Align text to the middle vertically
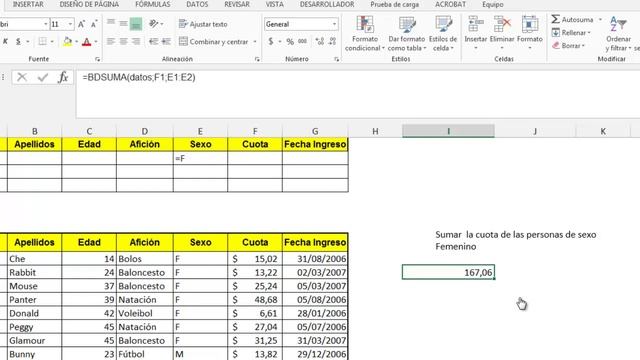The width and height of the screenshot is (640, 360). [123, 24]
